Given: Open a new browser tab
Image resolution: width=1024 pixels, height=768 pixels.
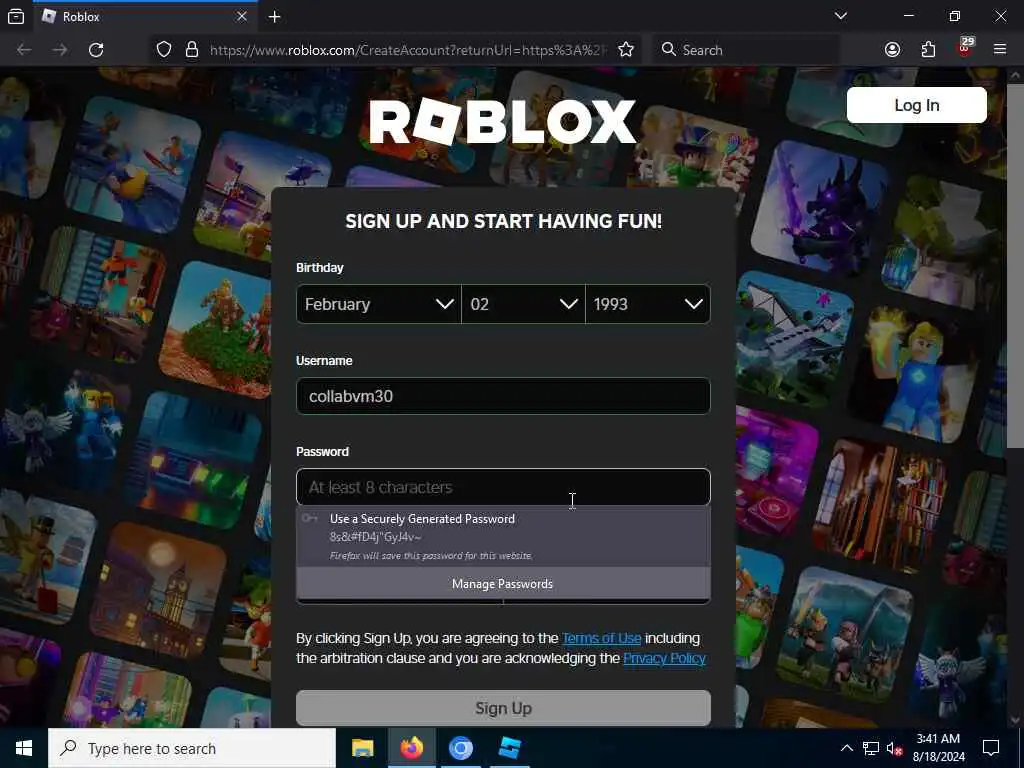Looking at the screenshot, I should (274, 16).
